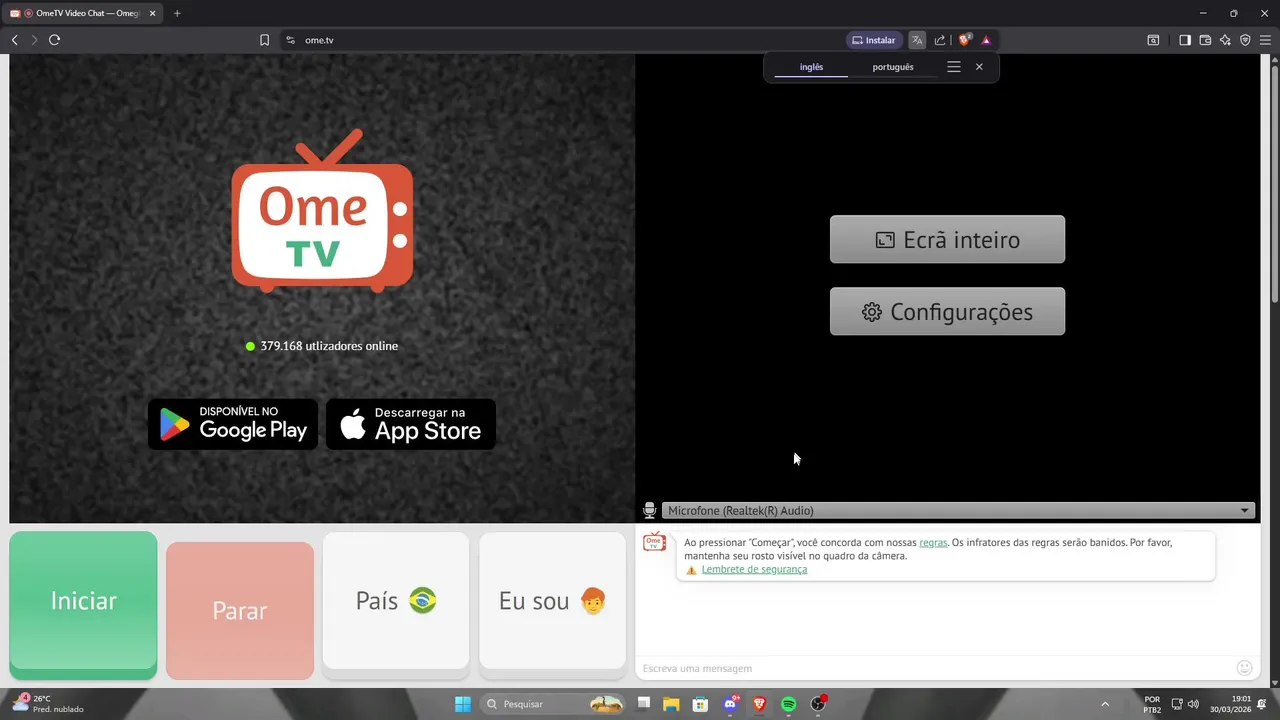The height and width of the screenshot is (720, 1280).
Task: Click the Parar button
Action: click(240, 611)
